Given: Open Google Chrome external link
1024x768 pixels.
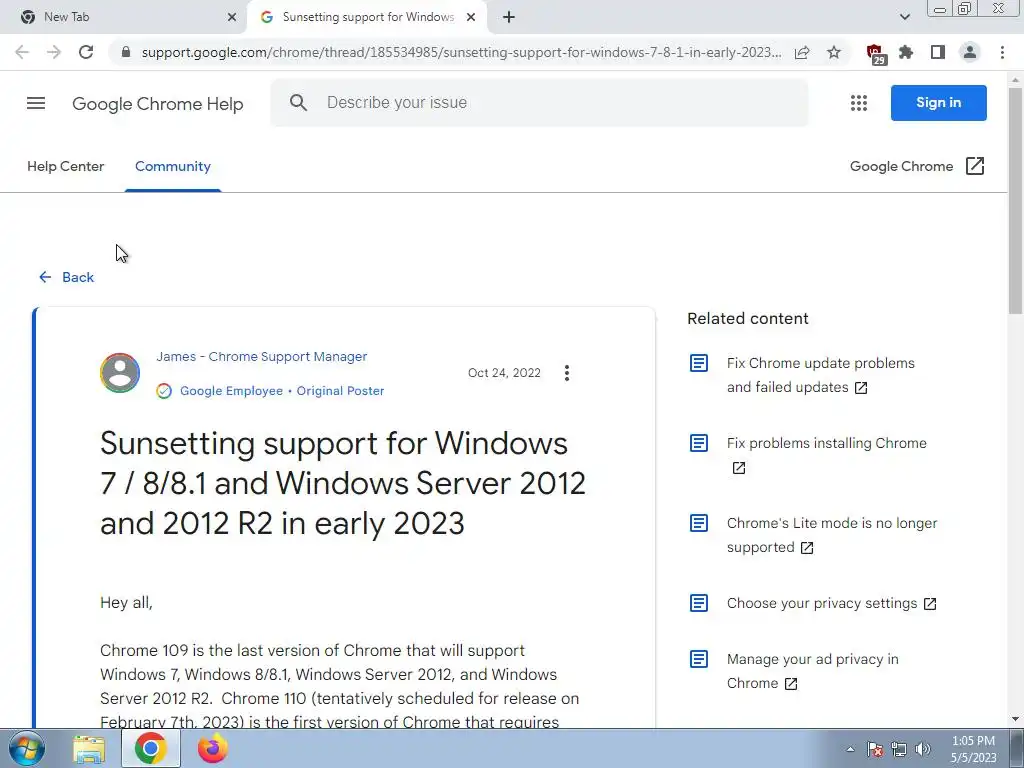Looking at the screenshot, I should (917, 166).
